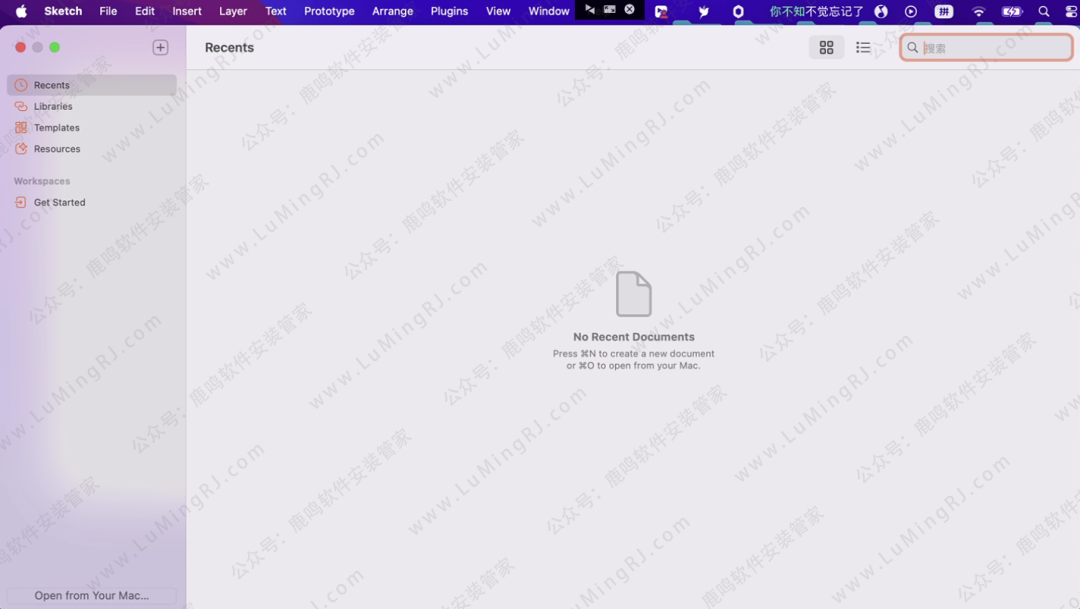Open the File menu

[x=108, y=11]
